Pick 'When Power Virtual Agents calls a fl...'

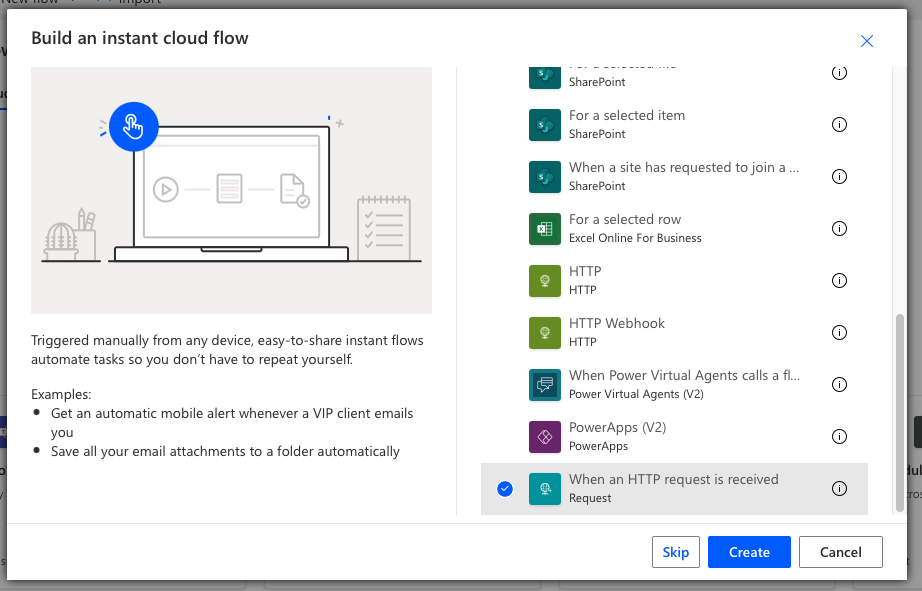684,375
